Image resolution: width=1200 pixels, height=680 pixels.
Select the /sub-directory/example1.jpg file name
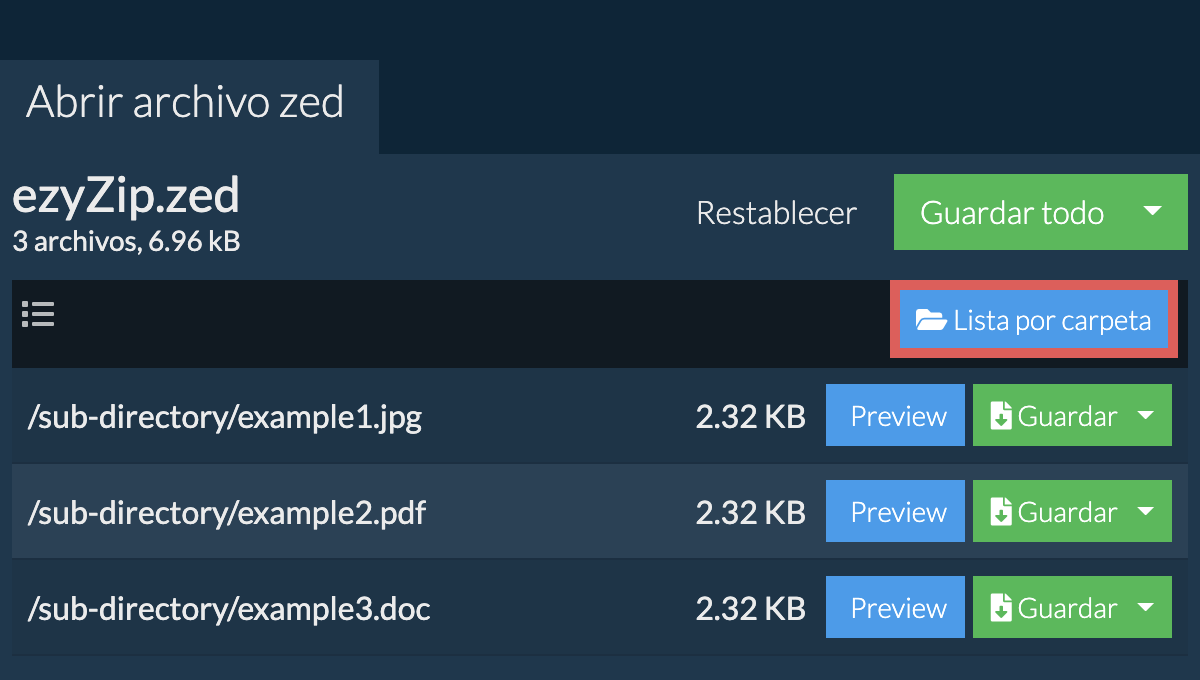coord(225,417)
